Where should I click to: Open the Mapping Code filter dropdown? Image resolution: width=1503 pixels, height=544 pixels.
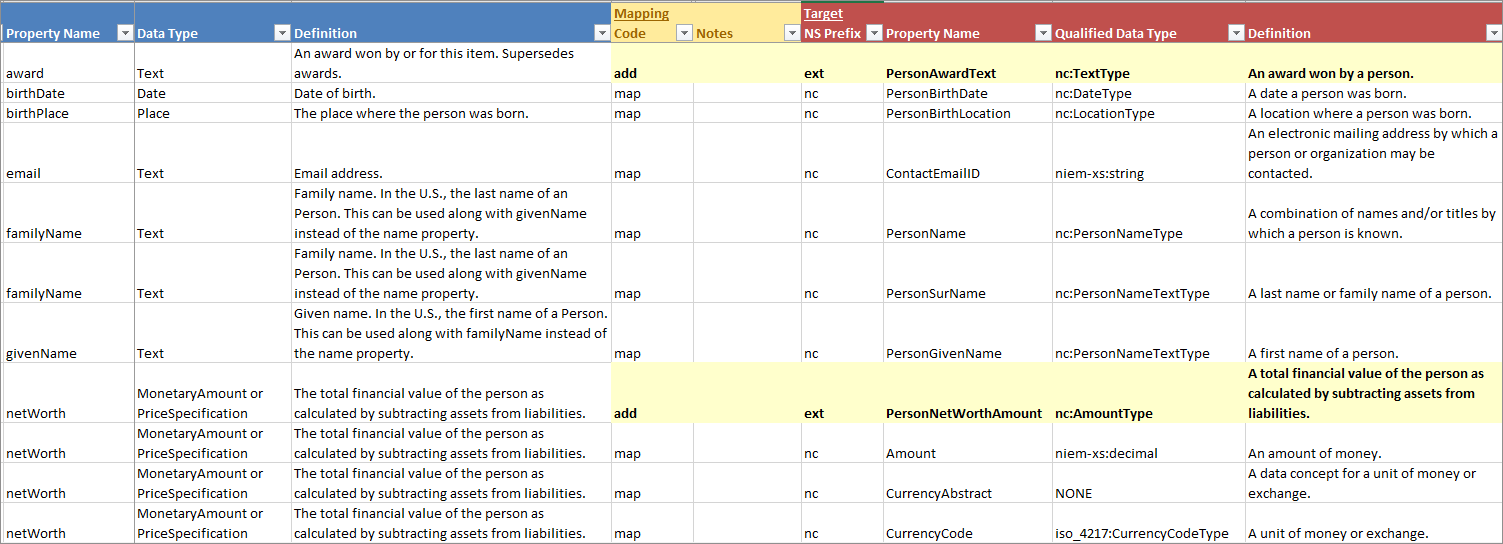click(x=684, y=33)
